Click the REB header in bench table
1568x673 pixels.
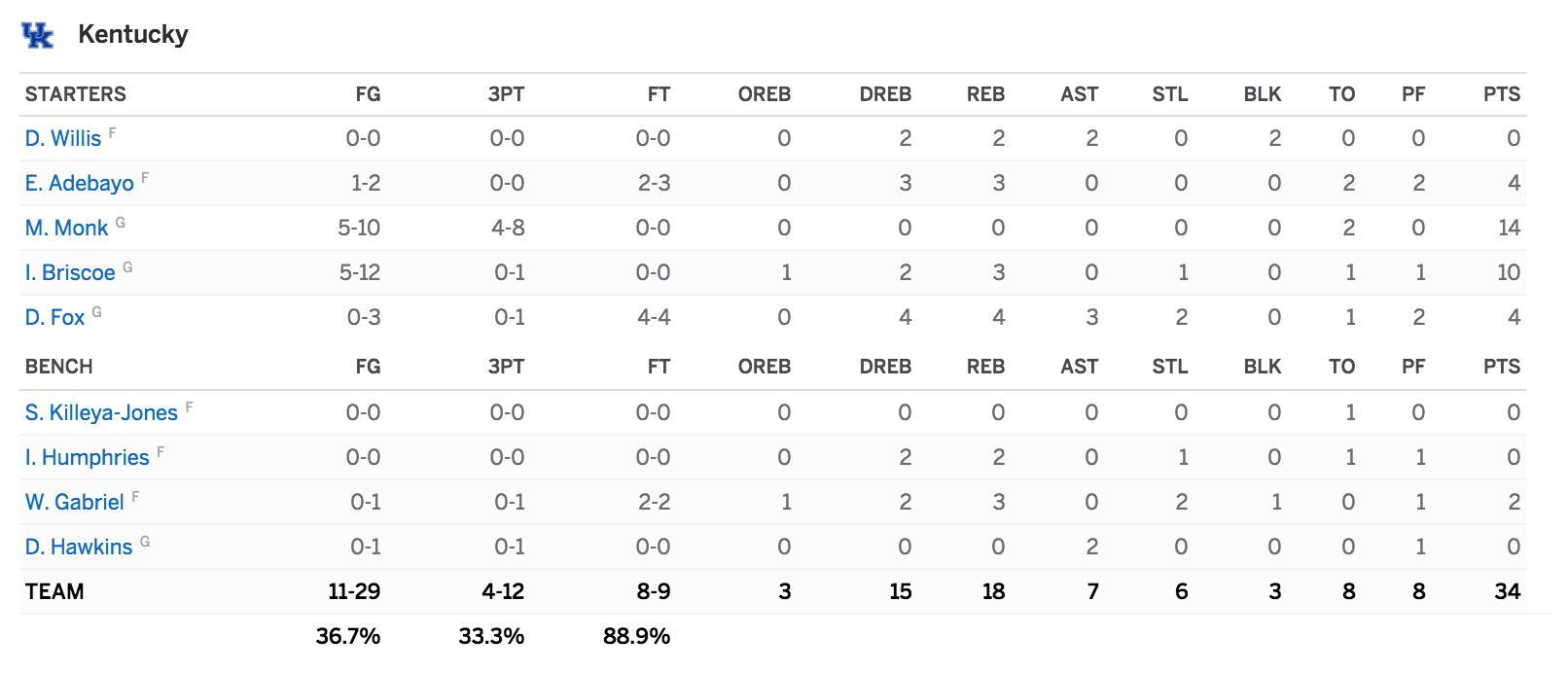pos(985,367)
